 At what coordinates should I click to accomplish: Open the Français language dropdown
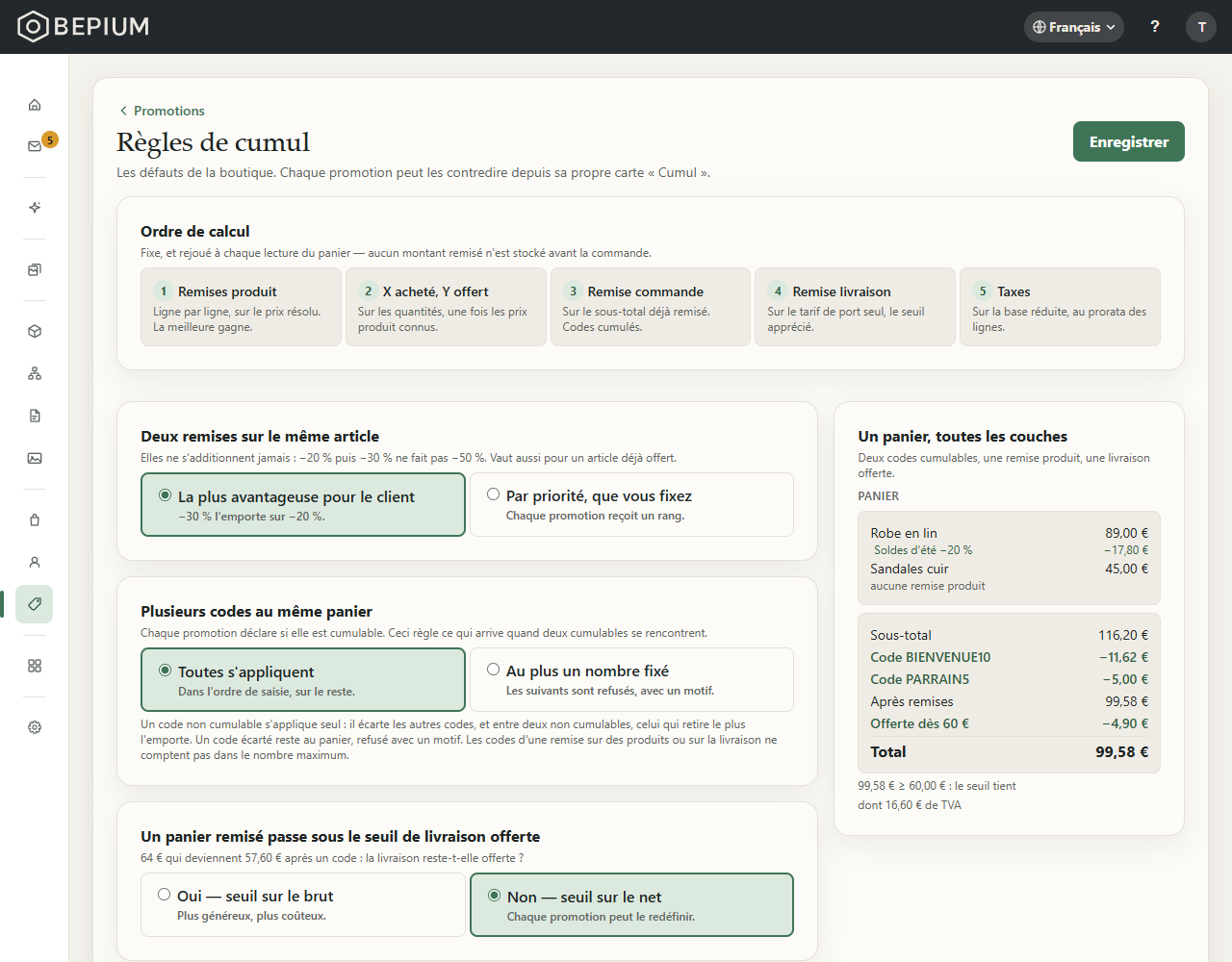click(1074, 27)
